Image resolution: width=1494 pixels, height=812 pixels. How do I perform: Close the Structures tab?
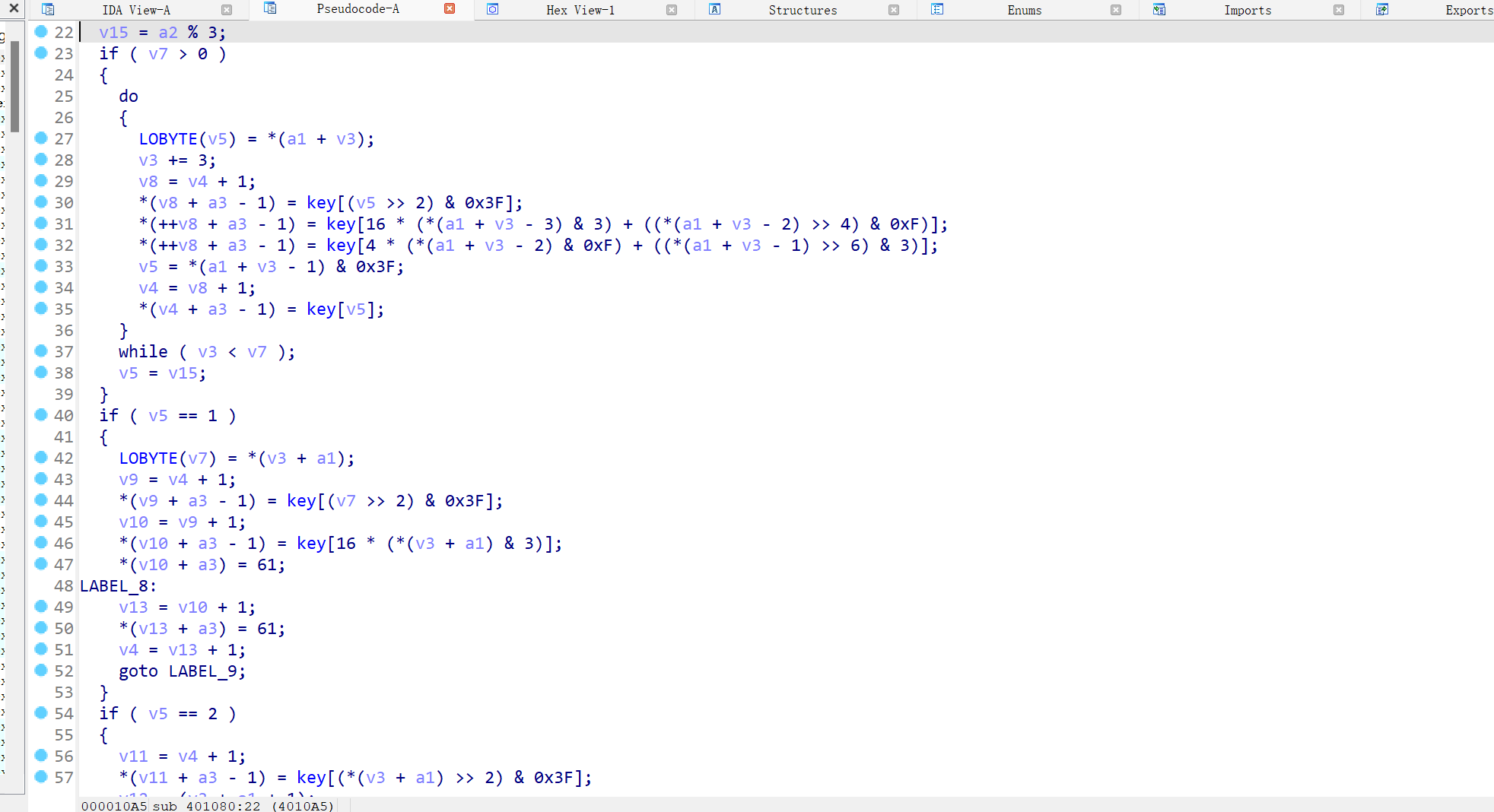pos(894,10)
